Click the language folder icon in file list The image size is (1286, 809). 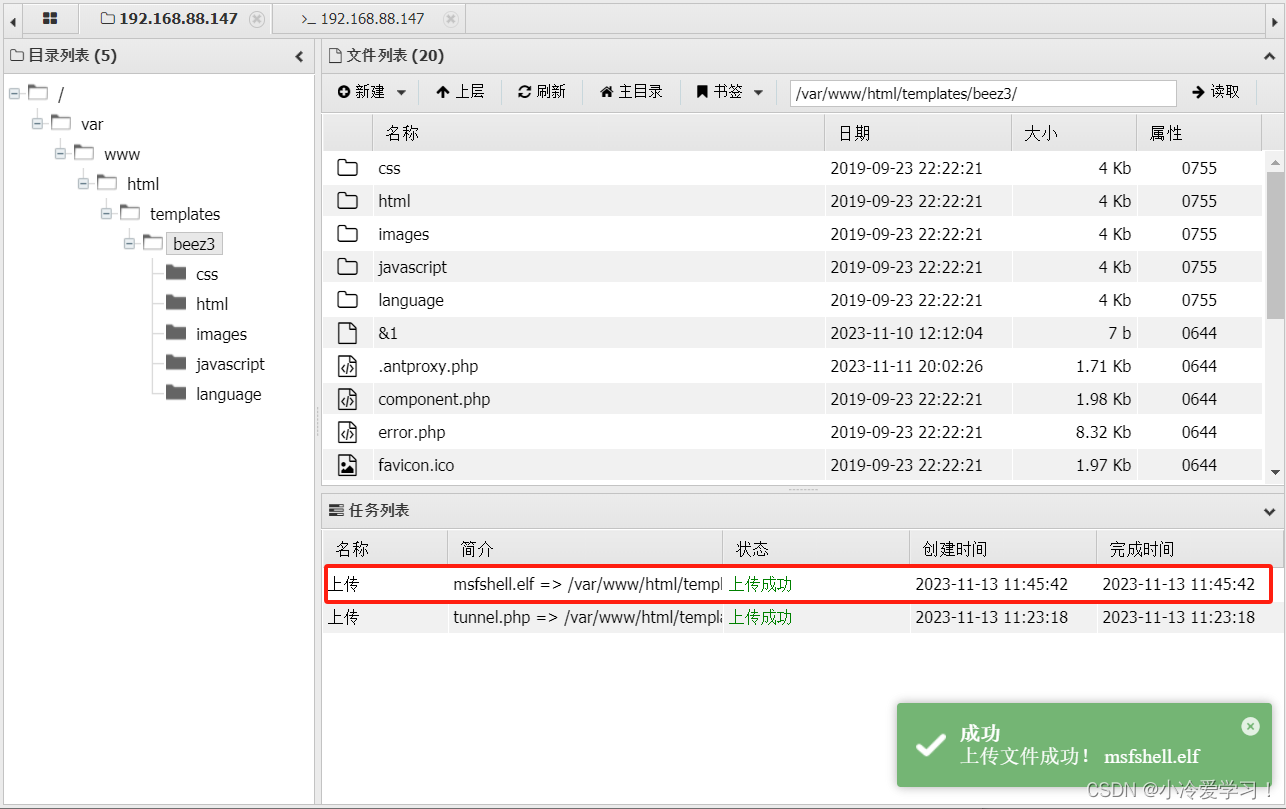pyautogui.click(x=347, y=300)
